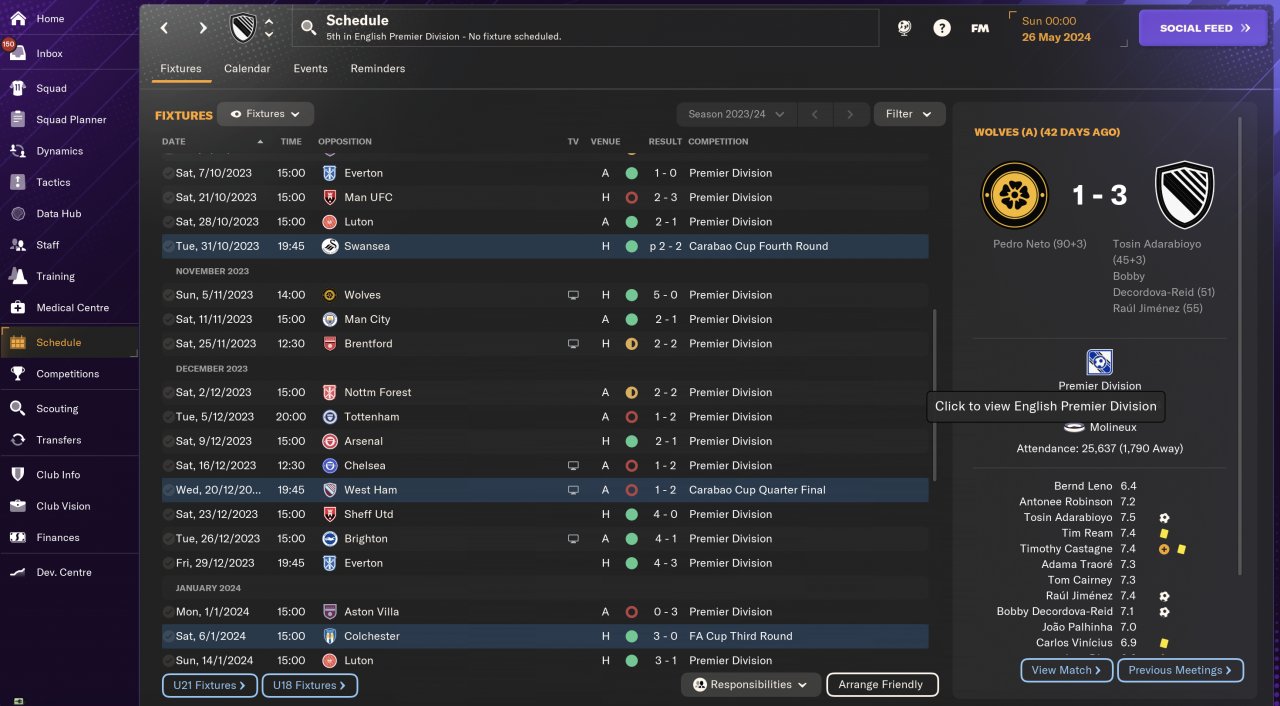The height and width of the screenshot is (706, 1280).
Task: Go back with the left arrow
Action: [x=165, y=28]
